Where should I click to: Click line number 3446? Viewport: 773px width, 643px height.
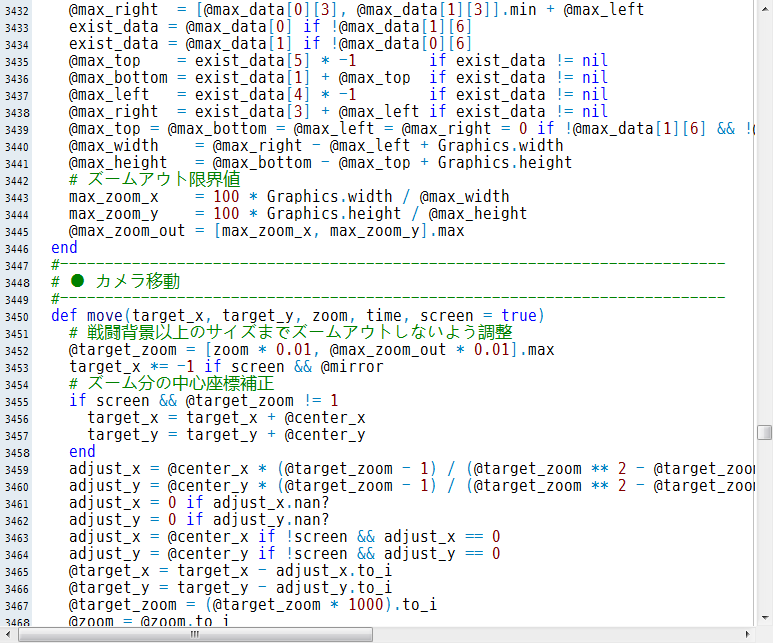pos(17,249)
